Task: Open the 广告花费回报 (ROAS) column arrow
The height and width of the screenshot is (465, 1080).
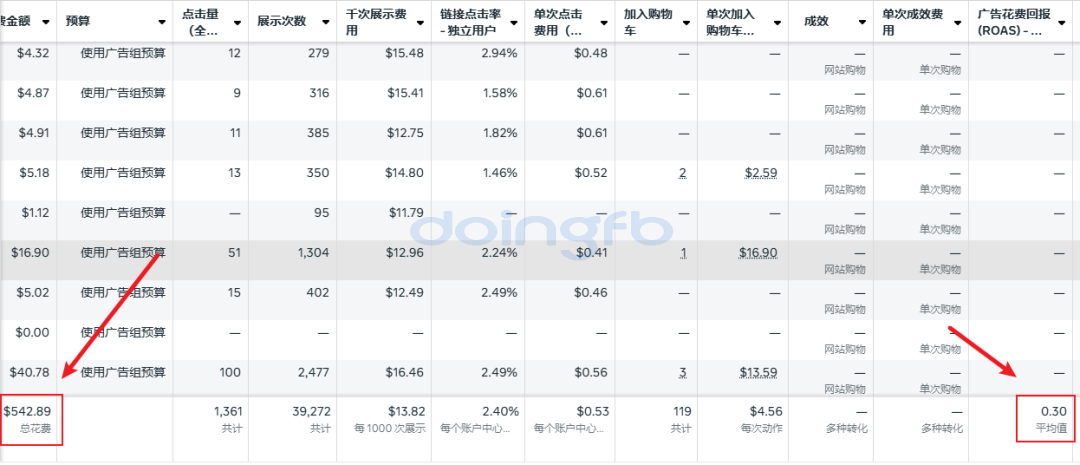Action: [1070, 22]
